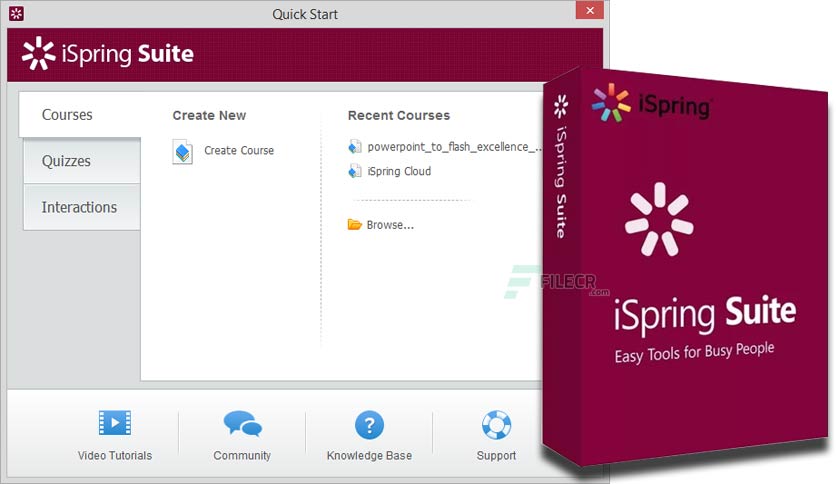Click the Browse folder icon

click(355, 224)
